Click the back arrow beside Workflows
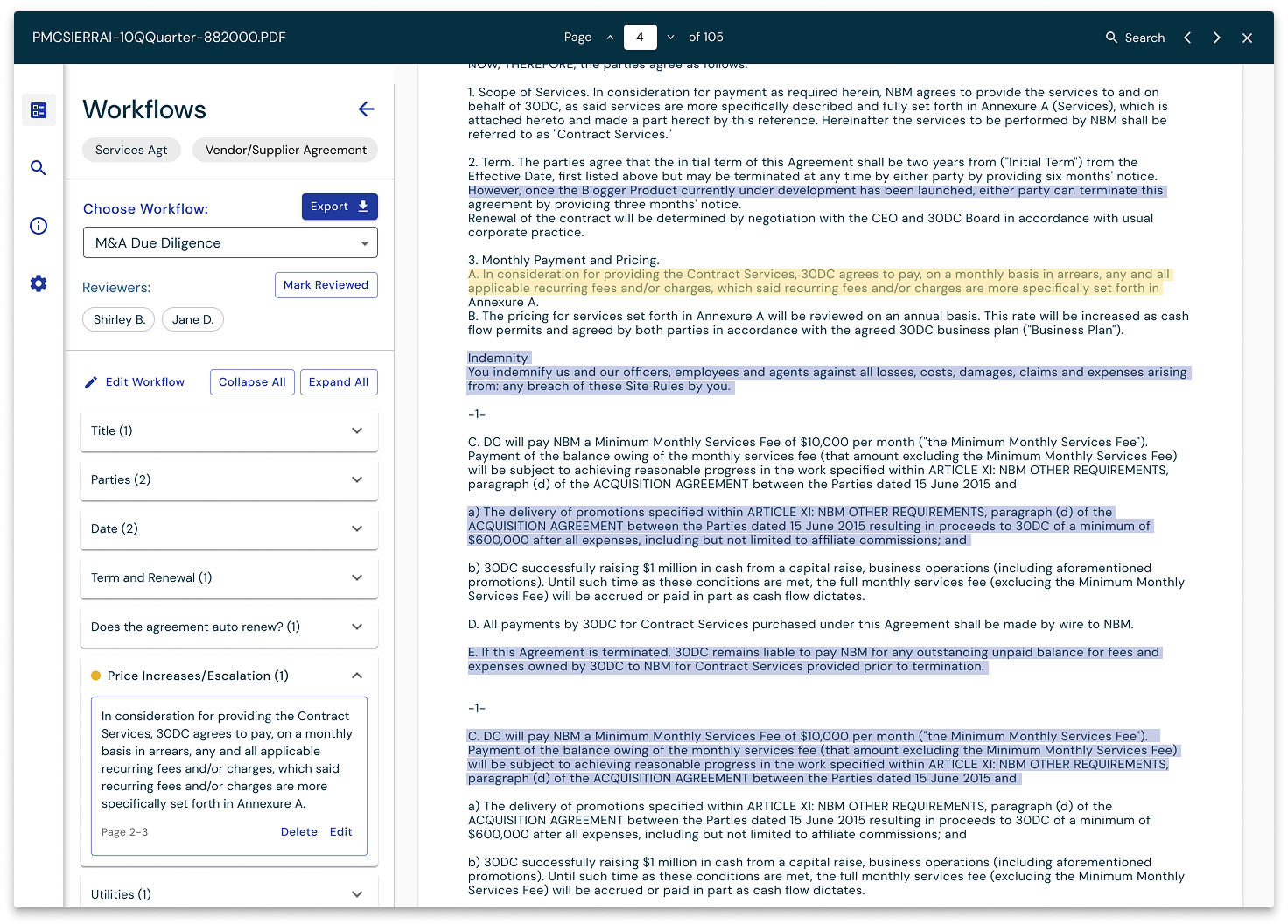Viewport: 1288px width, 924px height. 366,109
